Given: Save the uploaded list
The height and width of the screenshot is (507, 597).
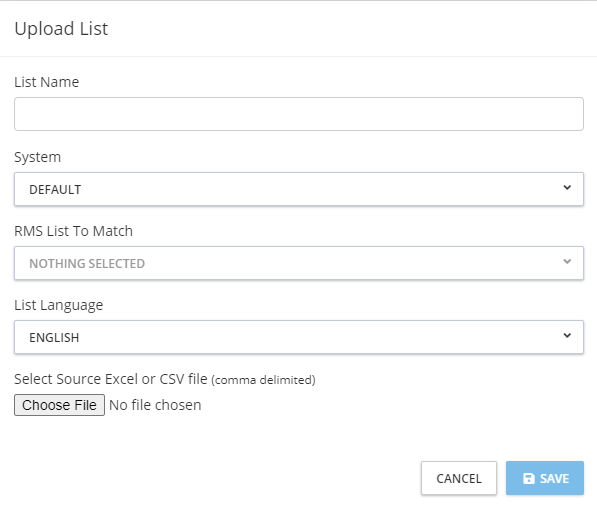Looking at the screenshot, I should [x=545, y=478].
